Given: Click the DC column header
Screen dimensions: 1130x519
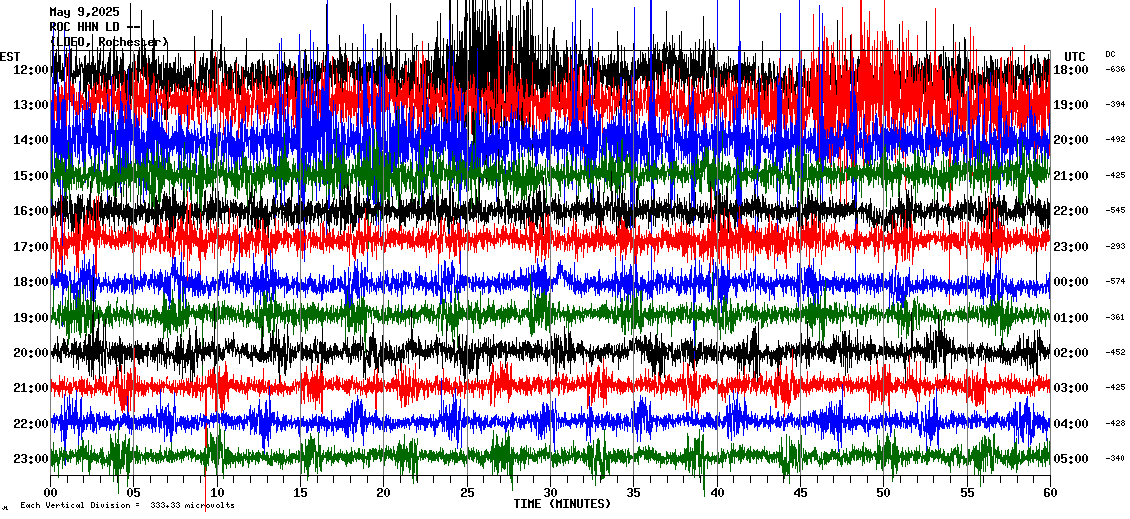Looking at the screenshot, I should (x=1110, y=54).
